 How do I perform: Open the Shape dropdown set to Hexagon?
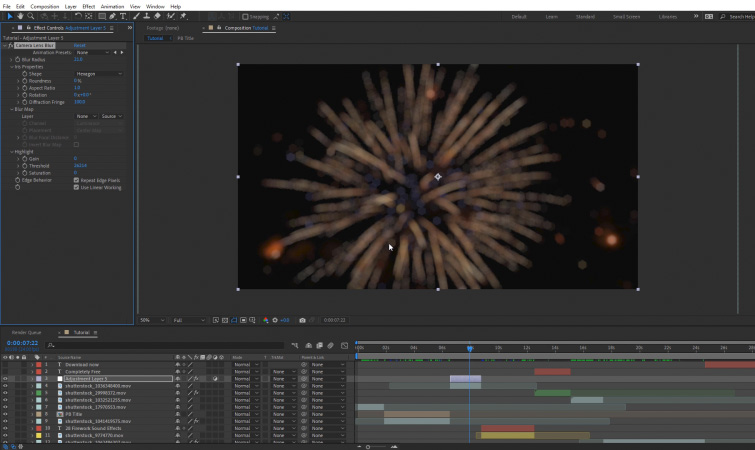(98, 73)
